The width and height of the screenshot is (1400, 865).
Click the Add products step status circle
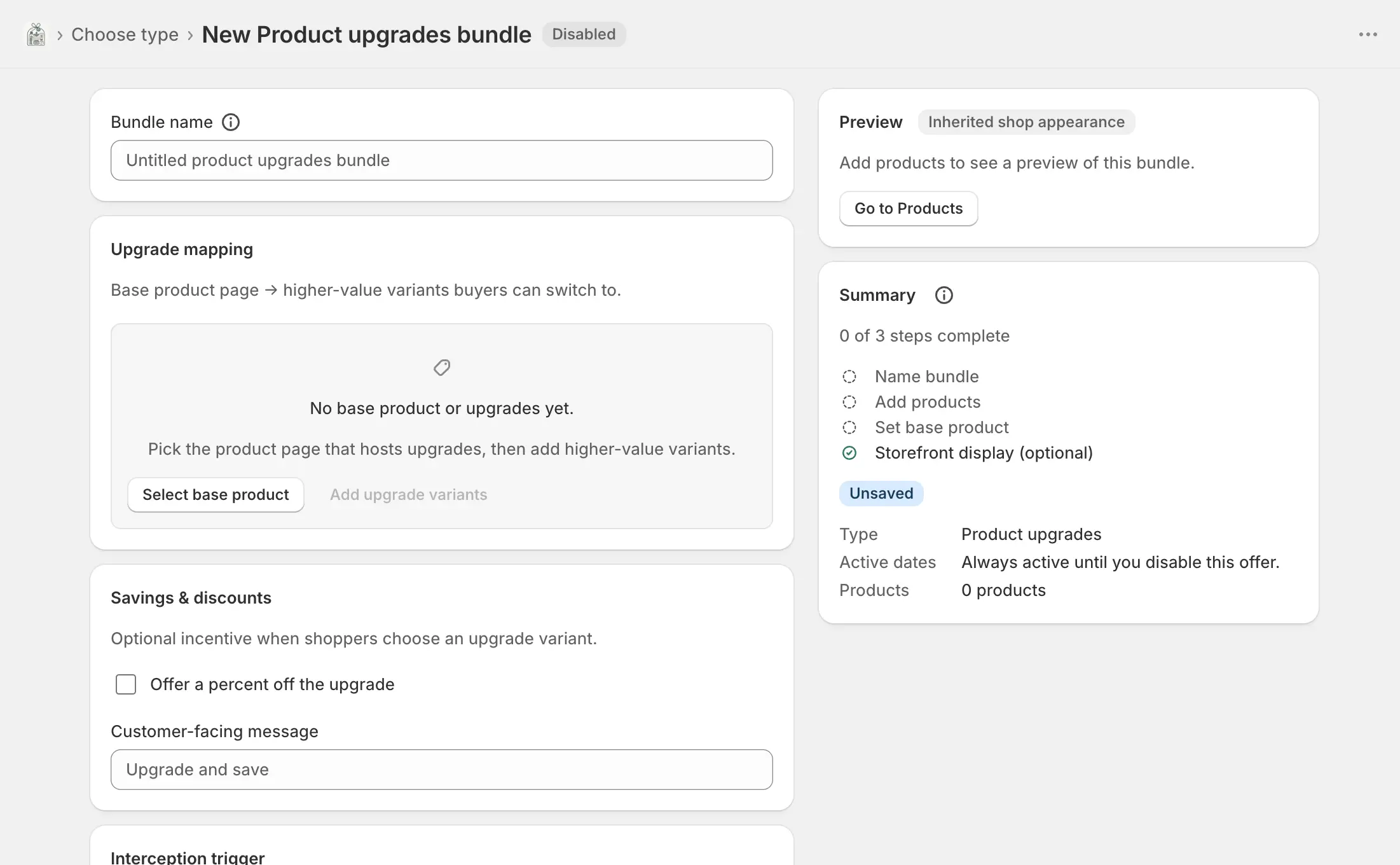[x=849, y=402]
